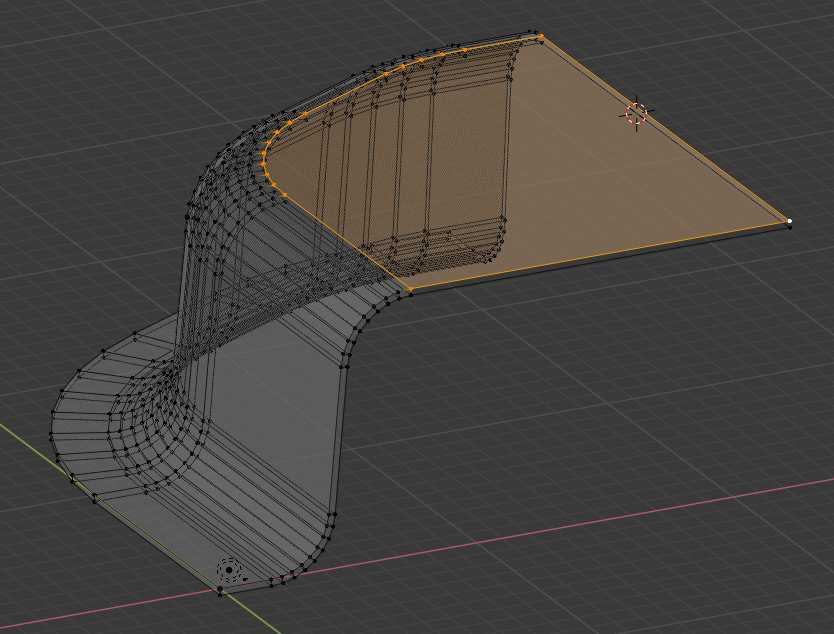This screenshot has width=834, height=634.
Task: Click the 3D cursor crosshair in the viewport
Action: tap(637, 113)
